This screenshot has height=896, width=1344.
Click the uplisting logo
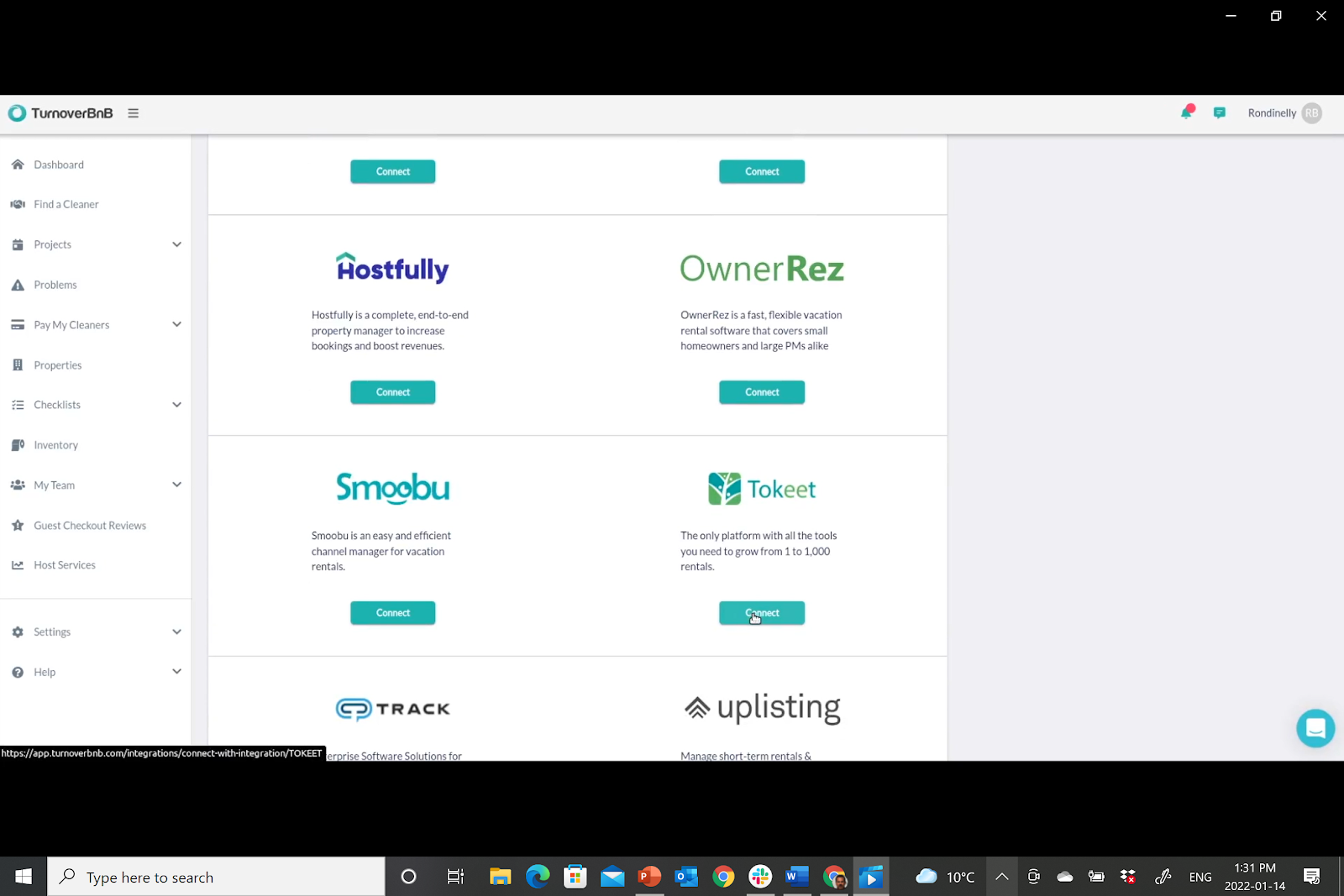[762, 708]
